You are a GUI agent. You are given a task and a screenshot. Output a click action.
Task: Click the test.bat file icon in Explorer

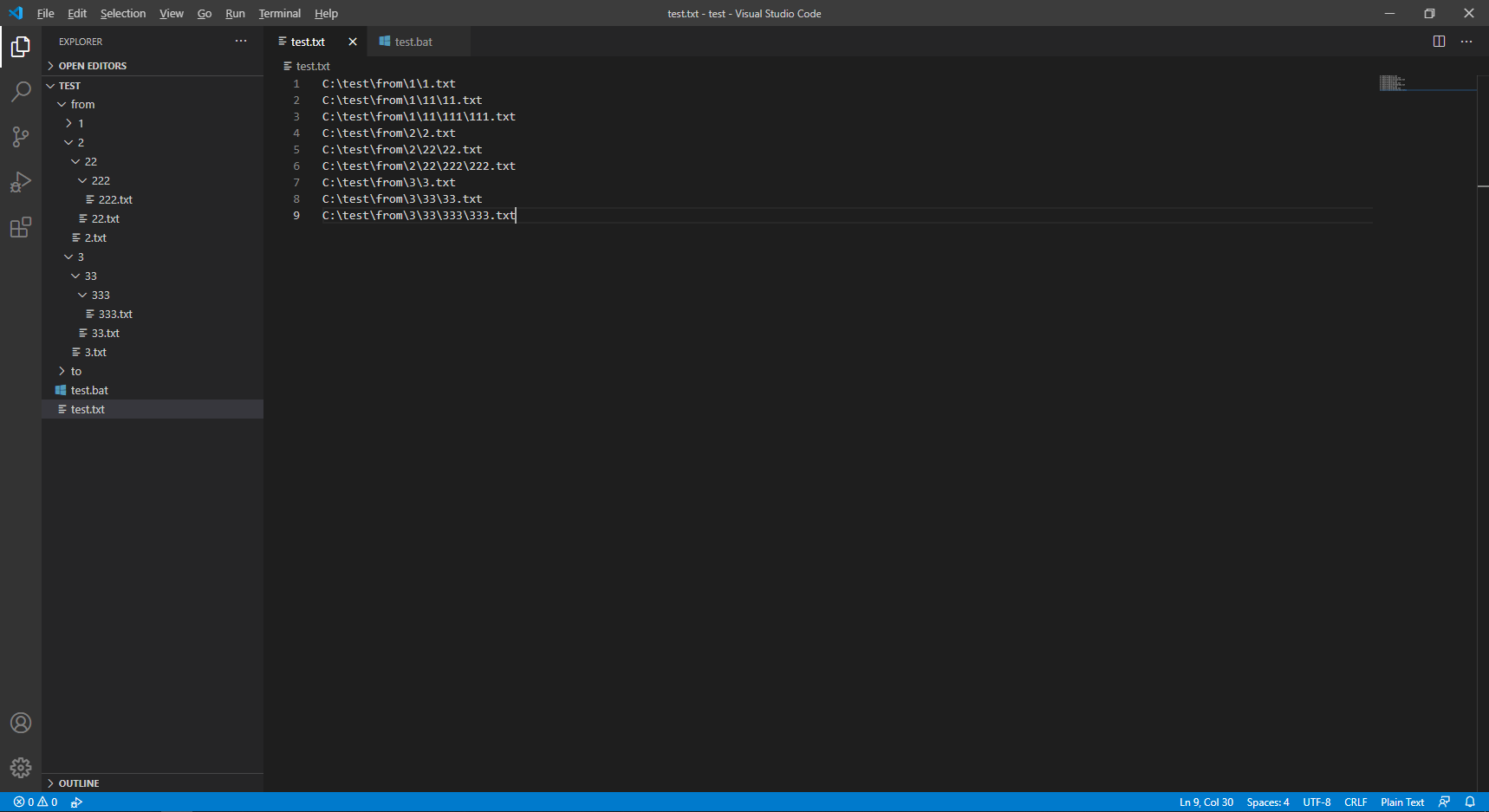[61, 390]
